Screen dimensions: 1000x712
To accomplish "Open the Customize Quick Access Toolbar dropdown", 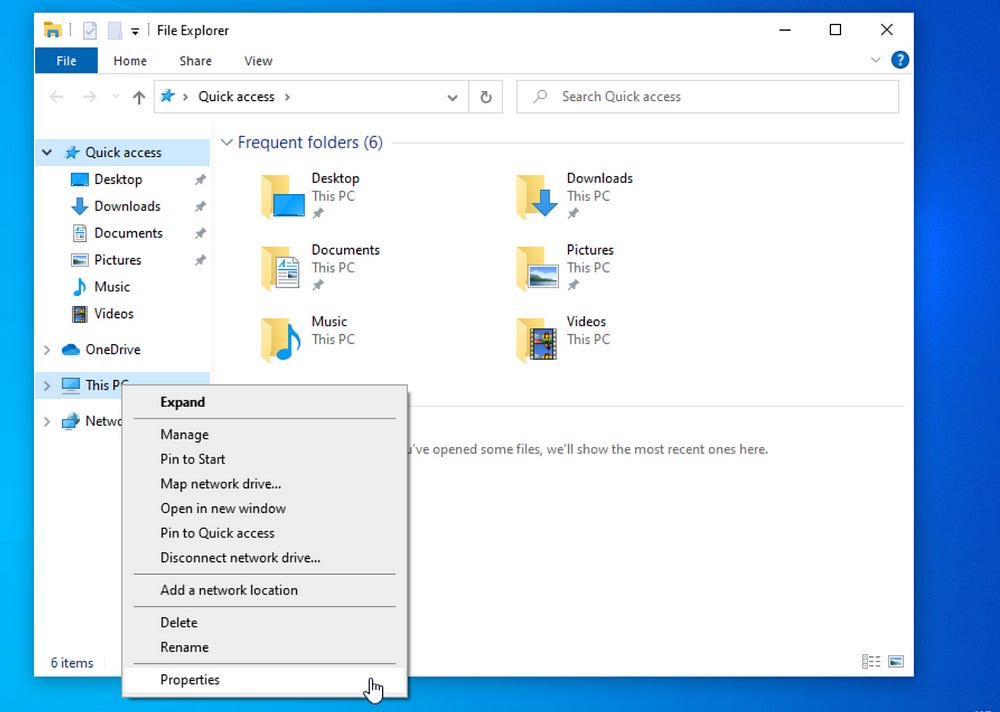I will tap(135, 31).
